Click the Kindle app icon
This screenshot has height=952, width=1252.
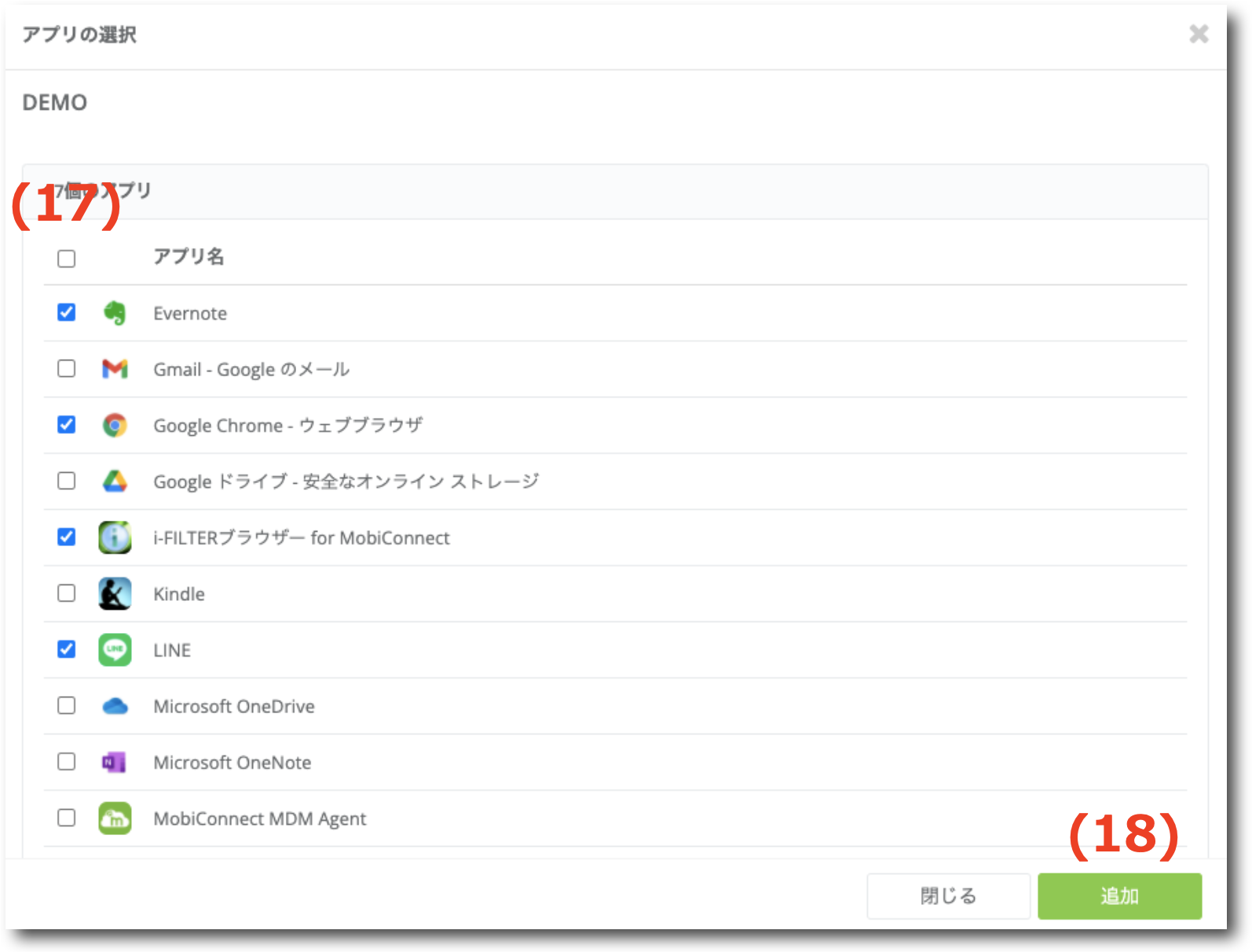click(x=115, y=594)
